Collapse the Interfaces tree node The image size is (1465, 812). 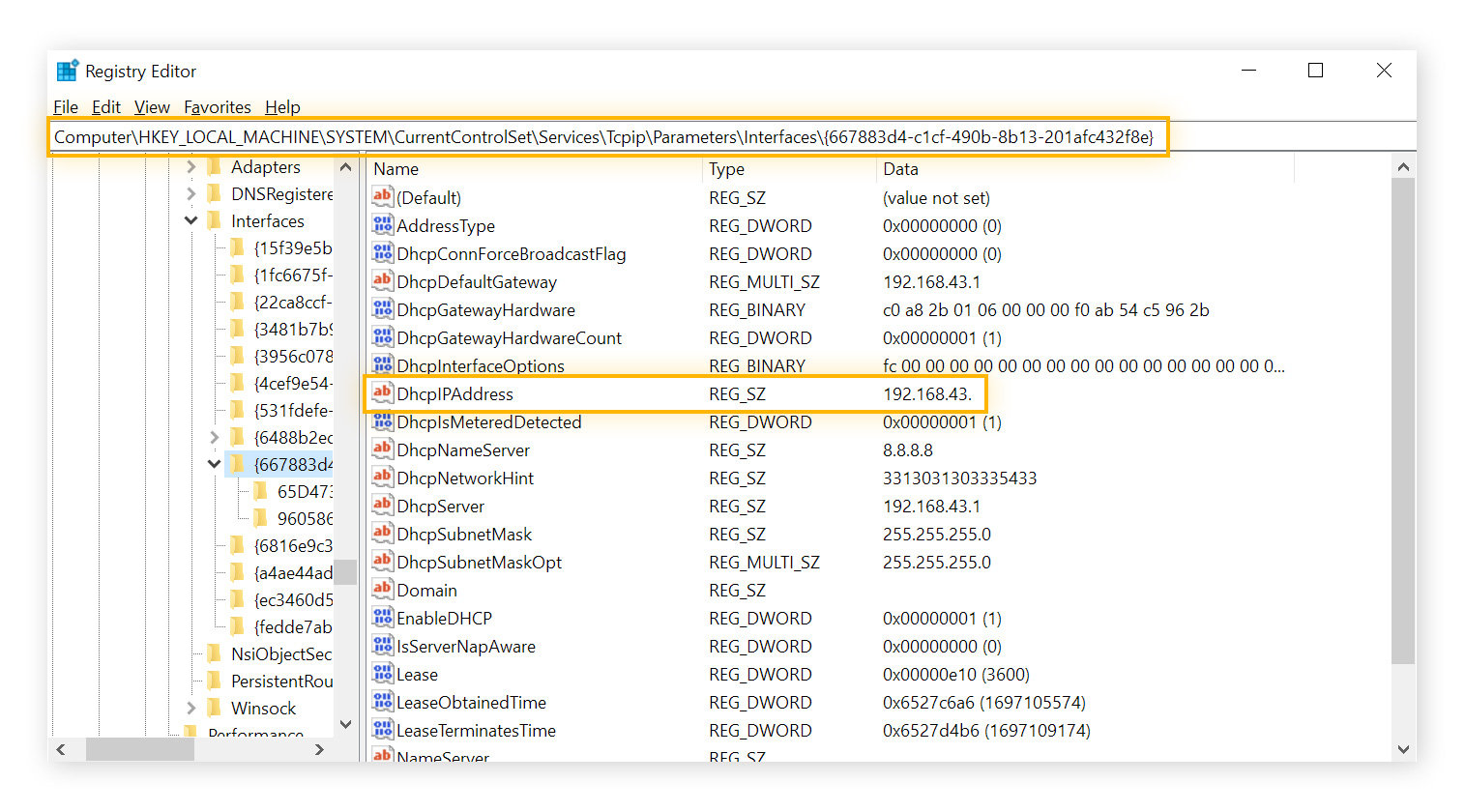pos(190,220)
